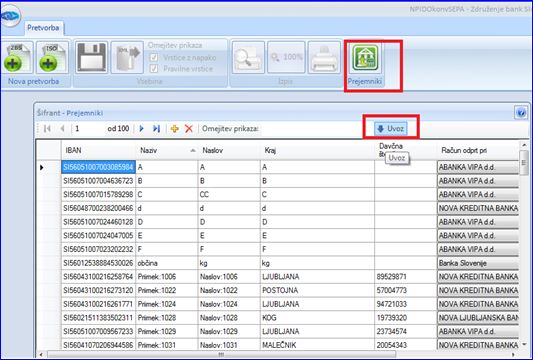Go to first record navigation arrow
533x360 pixels.
click(x=47, y=128)
